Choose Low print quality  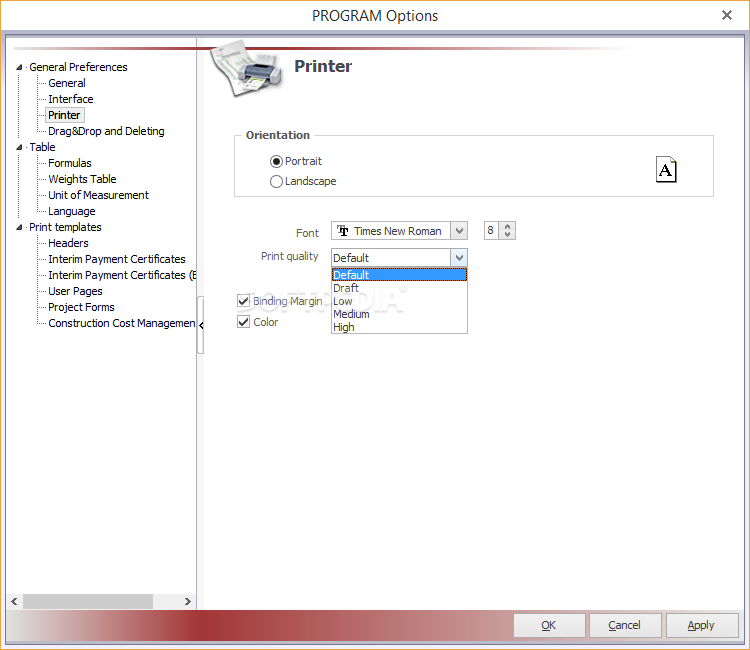pyautogui.click(x=399, y=301)
